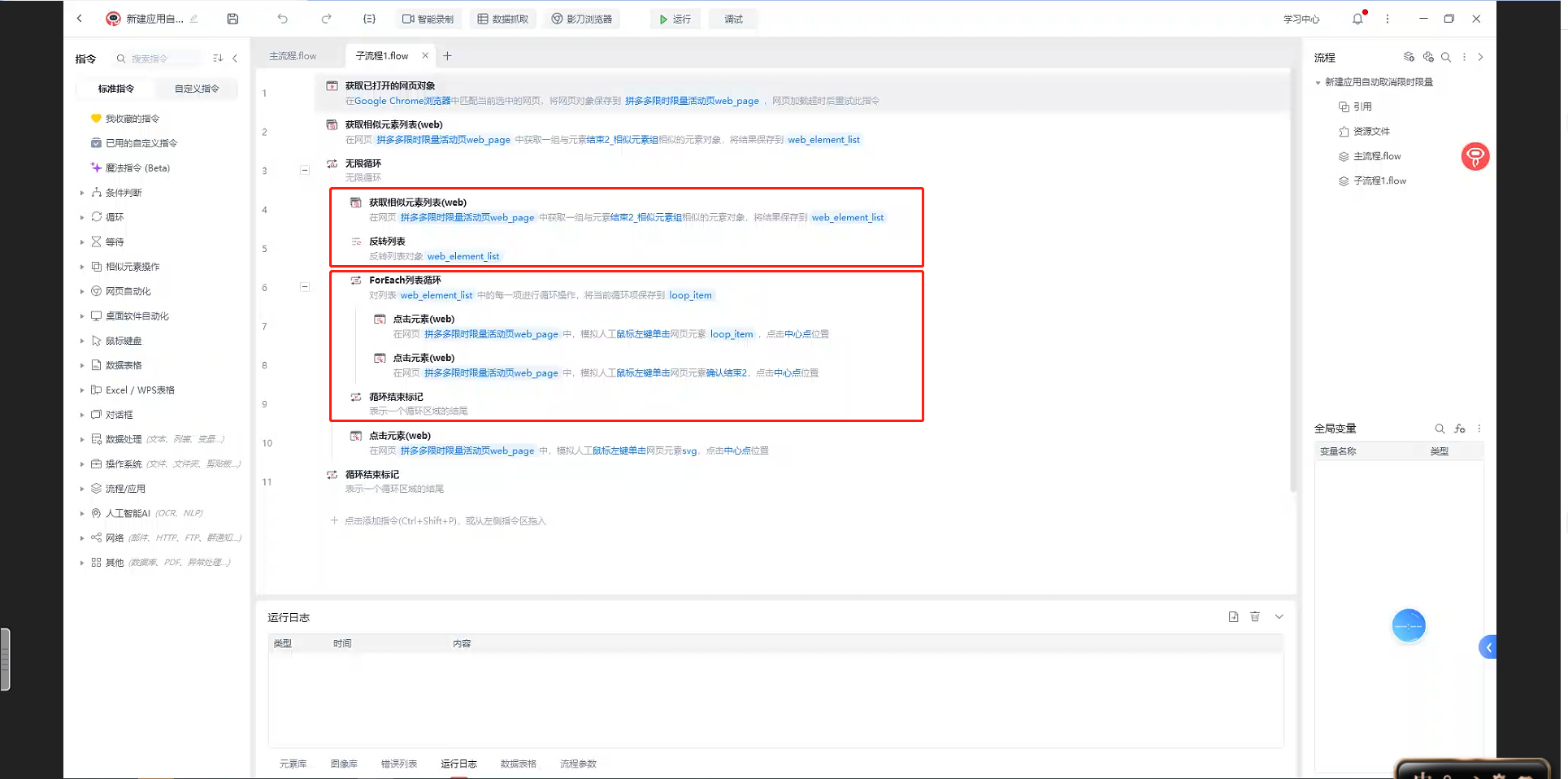Click the red 影刀 assistant floating icon
Screen dimensions: 1568x779
[x=1475, y=156]
